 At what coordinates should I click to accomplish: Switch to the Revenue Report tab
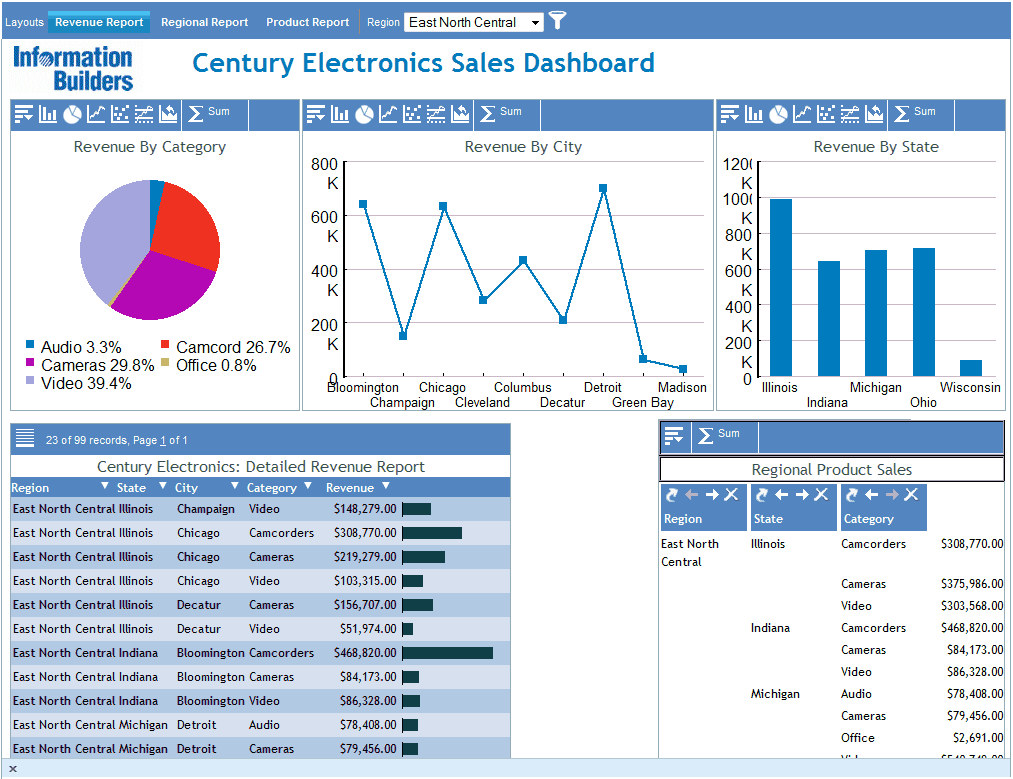click(x=99, y=22)
